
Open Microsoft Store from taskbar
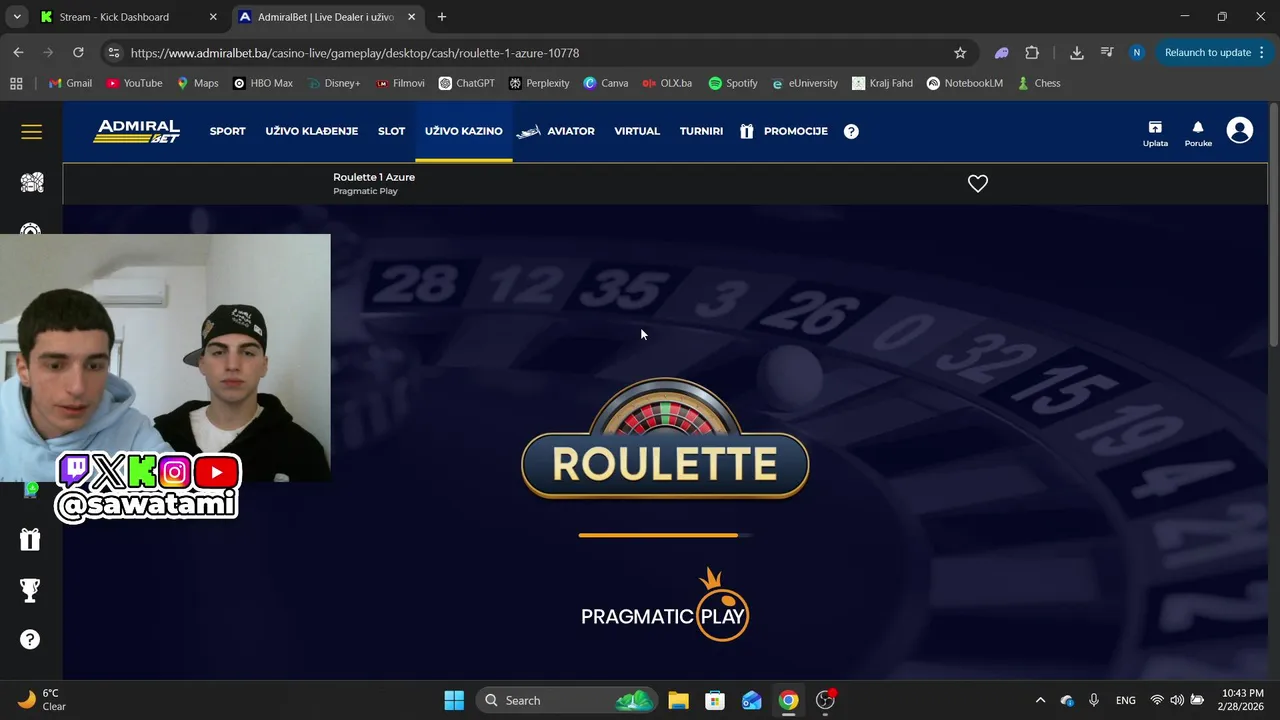click(x=715, y=700)
